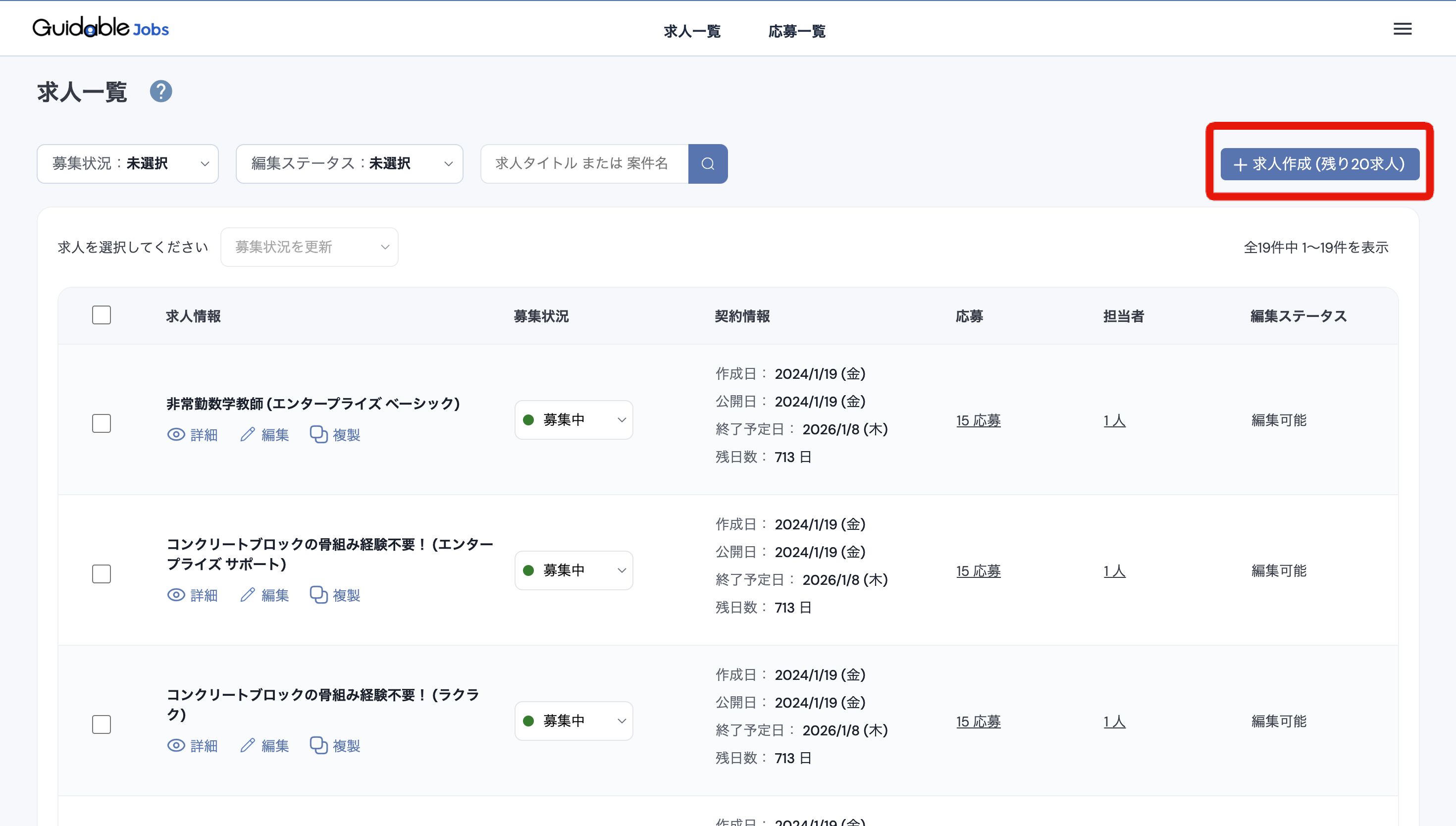The width and height of the screenshot is (1456, 826).
Task: Click pencil 編集 icon for エンタープライズ サポート job
Action: (264, 595)
